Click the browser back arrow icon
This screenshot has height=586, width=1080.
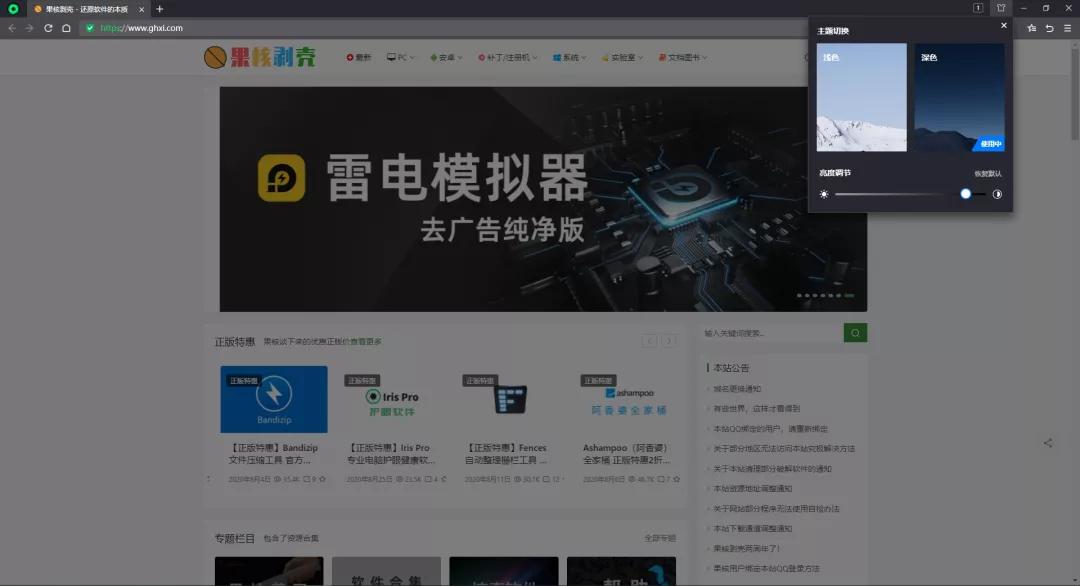(11, 29)
